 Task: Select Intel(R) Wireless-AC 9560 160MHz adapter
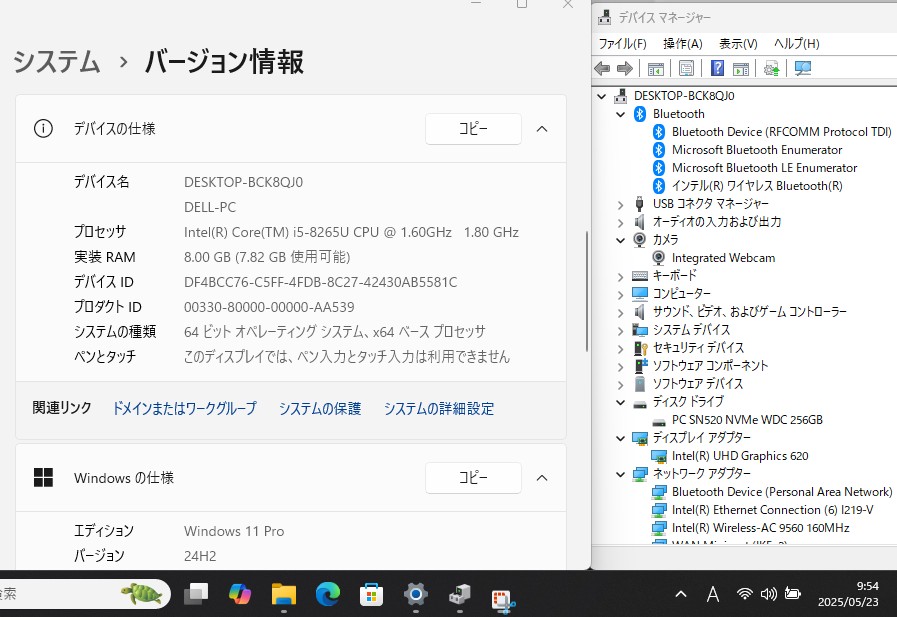point(760,528)
